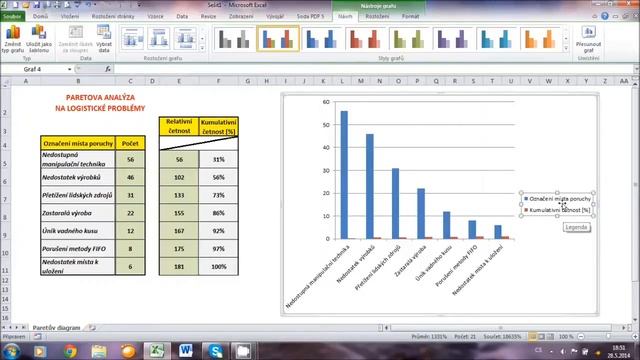Open Microsoft Word from taskbar
The height and width of the screenshot is (360, 640).
point(186,351)
